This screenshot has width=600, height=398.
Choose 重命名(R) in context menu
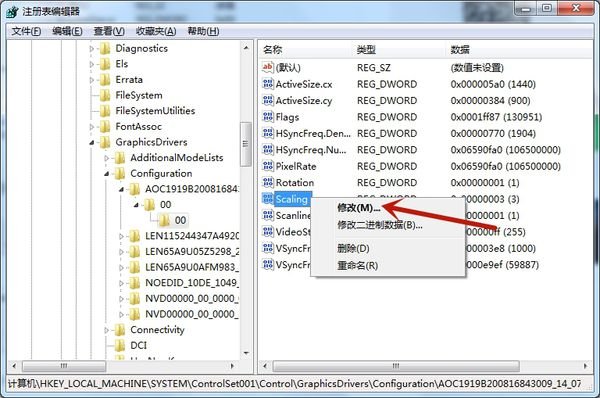(x=357, y=265)
